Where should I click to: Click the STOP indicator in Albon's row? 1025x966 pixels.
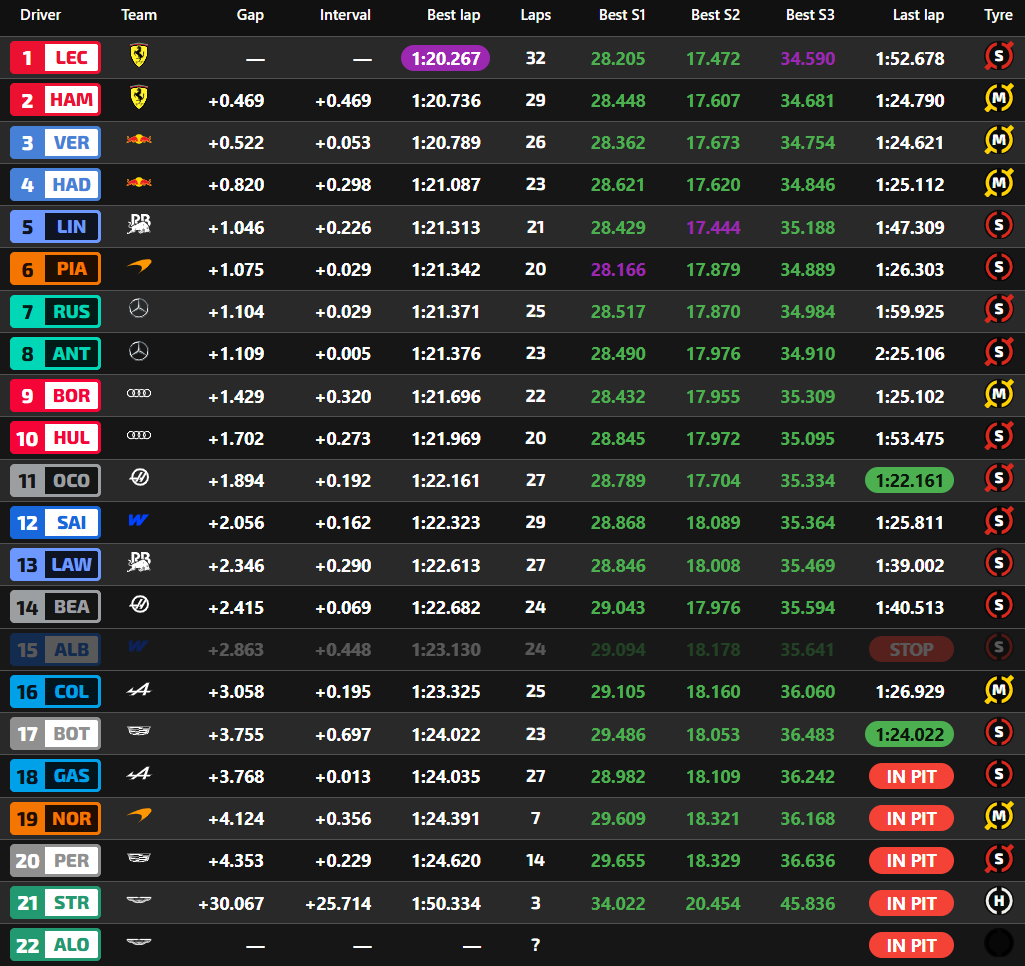tap(909, 649)
